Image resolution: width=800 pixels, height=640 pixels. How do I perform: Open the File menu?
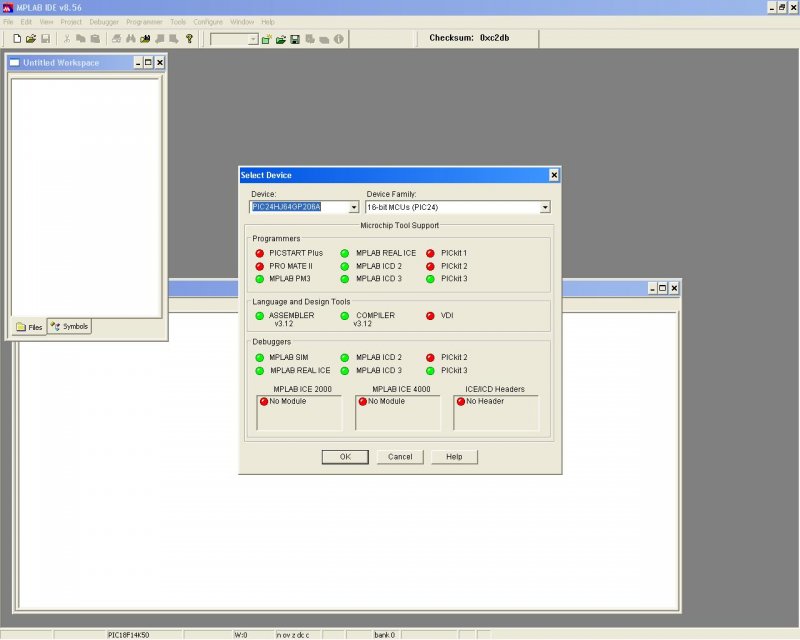point(8,22)
